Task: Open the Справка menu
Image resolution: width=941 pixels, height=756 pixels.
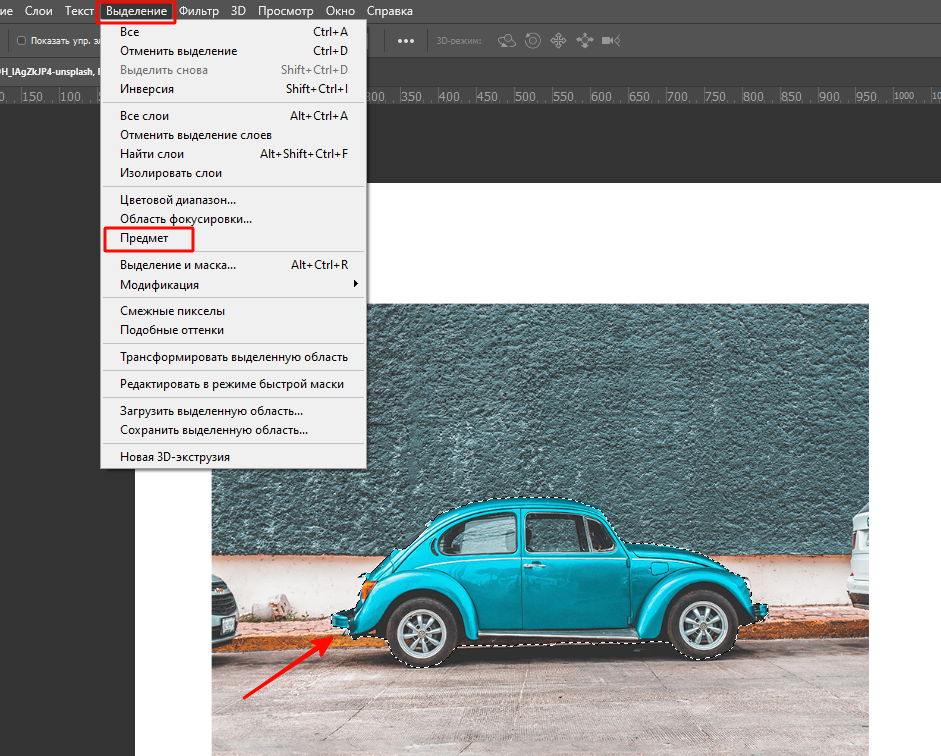Action: click(388, 11)
